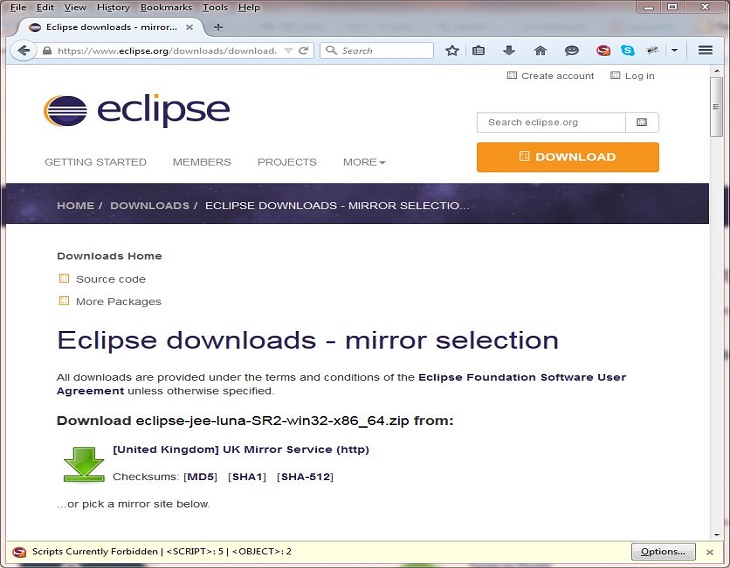Image resolution: width=730 pixels, height=568 pixels.
Task: Click NoScript icon in the notification bar
Action: click(x=19, y=552)
